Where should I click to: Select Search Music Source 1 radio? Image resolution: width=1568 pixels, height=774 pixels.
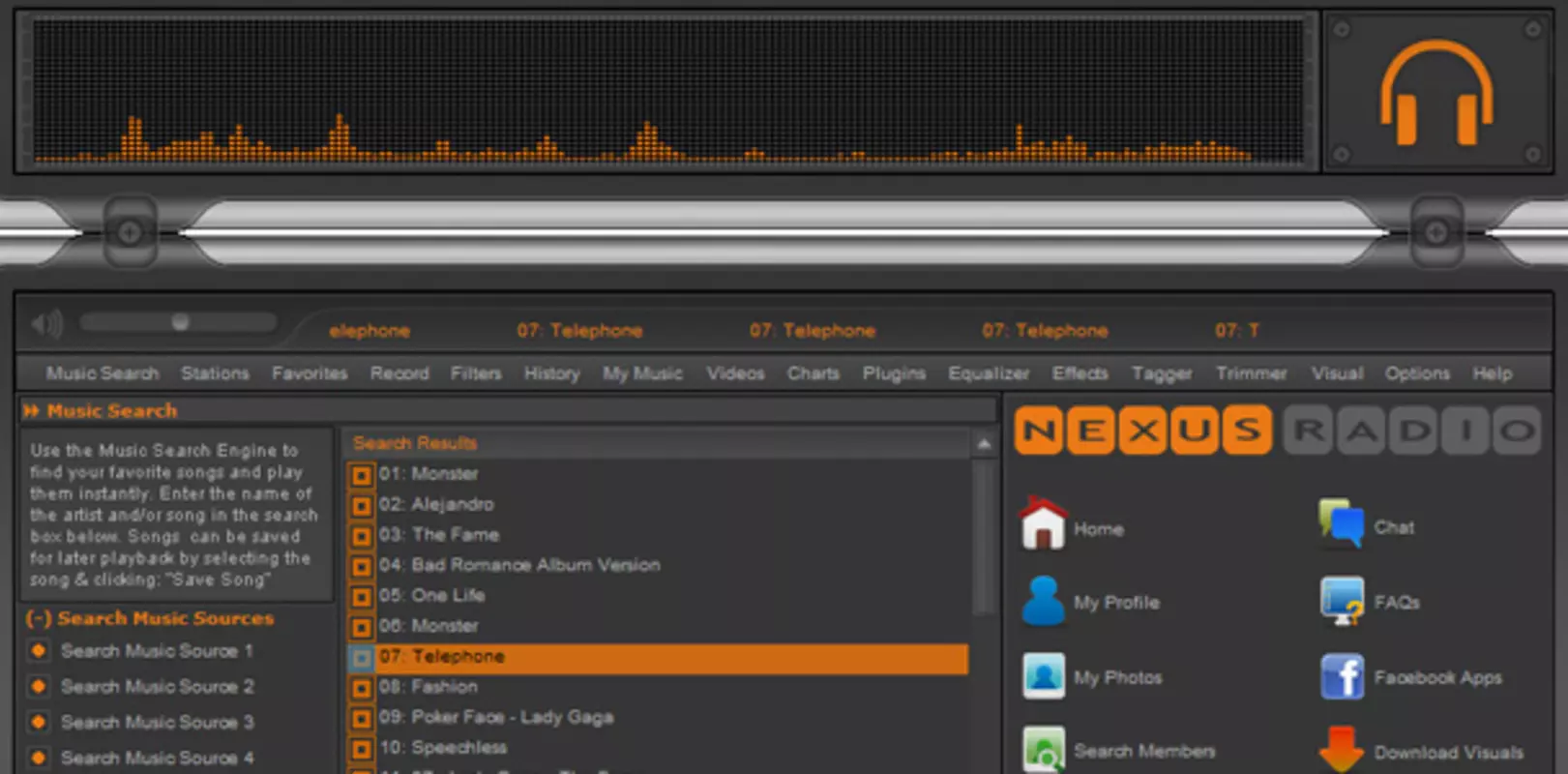39,651
